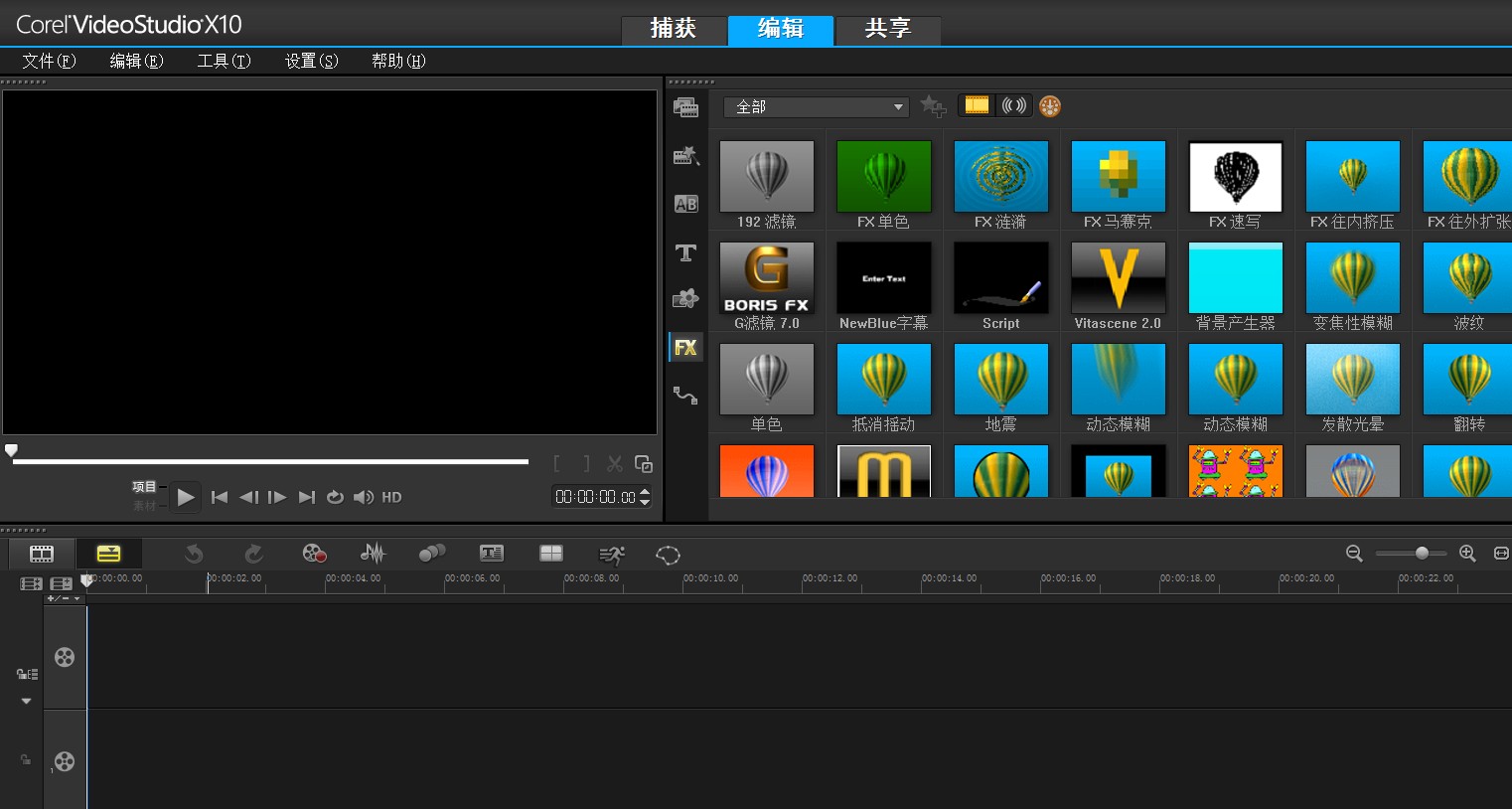Open the Instant Project templates icon
This screenshot has width=1512, height=809.
(685, 155)
